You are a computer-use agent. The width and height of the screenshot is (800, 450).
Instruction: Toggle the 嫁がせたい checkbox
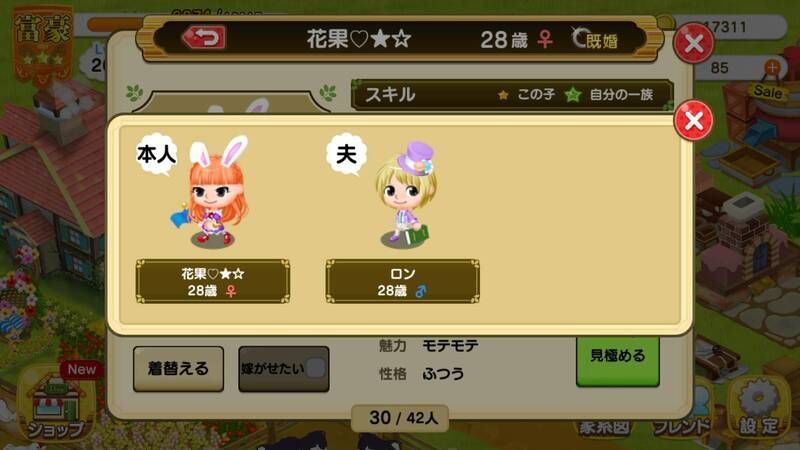(315, 368)
